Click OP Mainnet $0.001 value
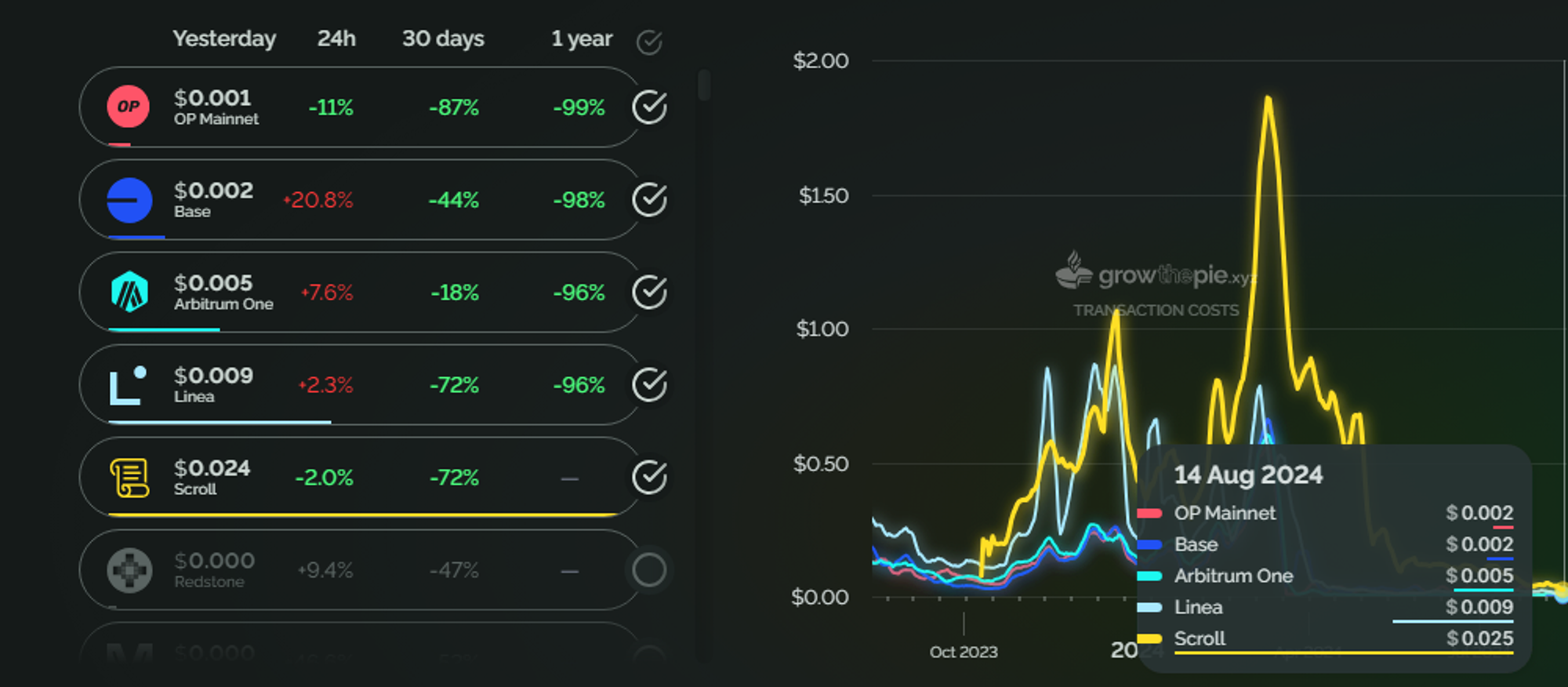The image size is (1568, 687). (212, 98)
